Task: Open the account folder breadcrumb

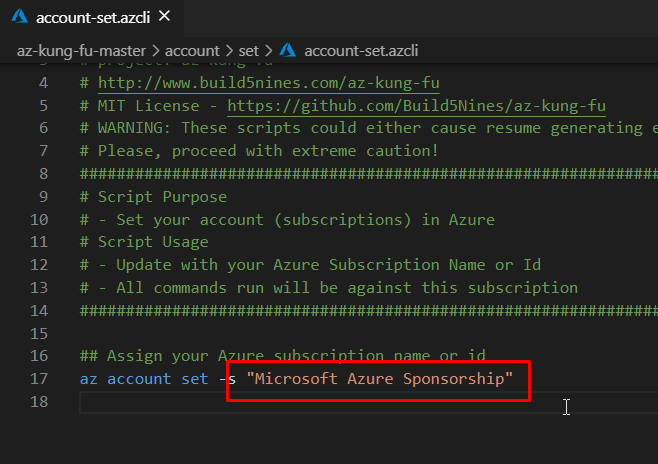Action: coord(194,49)
